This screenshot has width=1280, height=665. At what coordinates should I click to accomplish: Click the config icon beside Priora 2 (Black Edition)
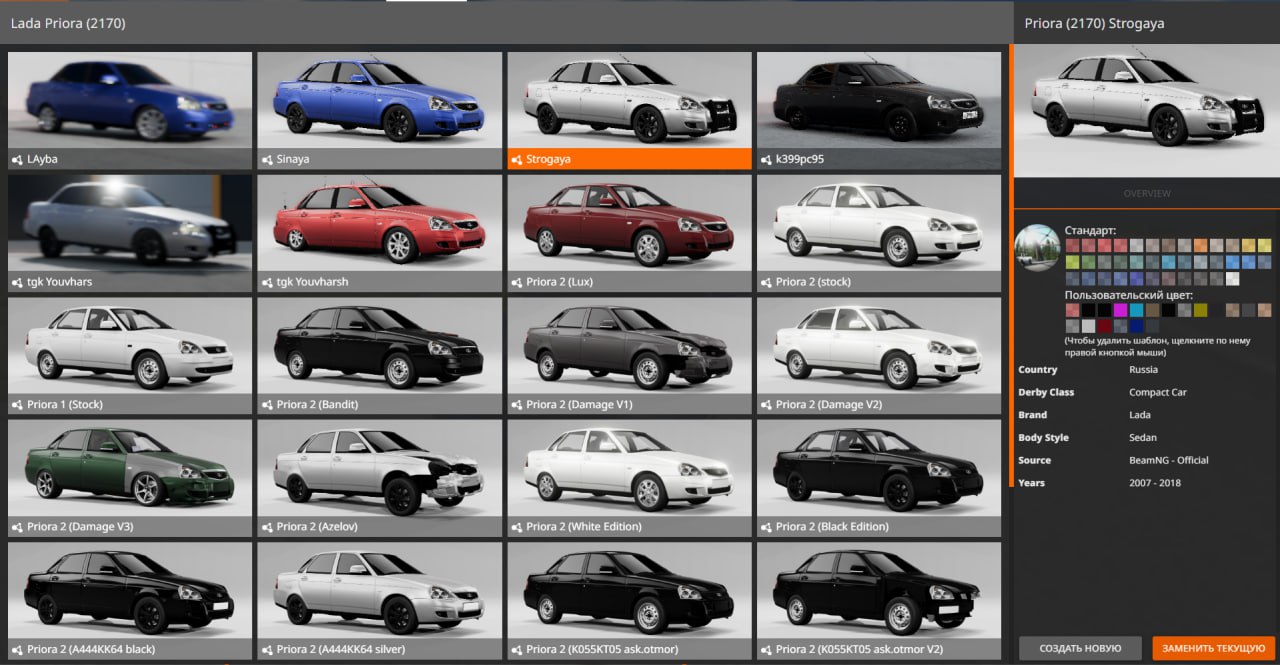(767, 527)
